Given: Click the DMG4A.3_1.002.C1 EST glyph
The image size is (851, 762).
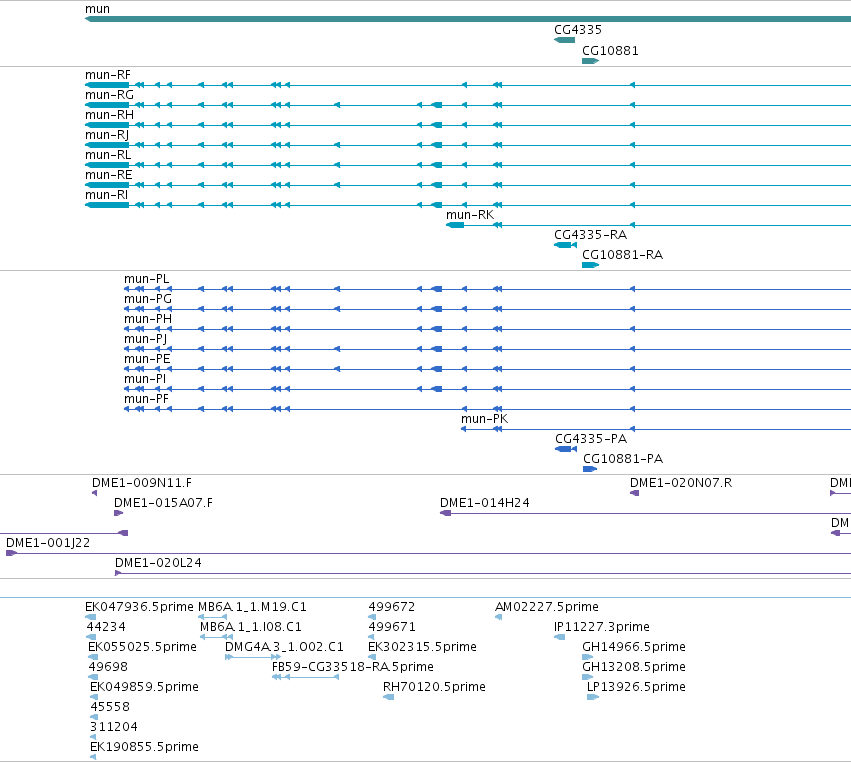Looking at the screenshot, I should [x=253, y=657].
